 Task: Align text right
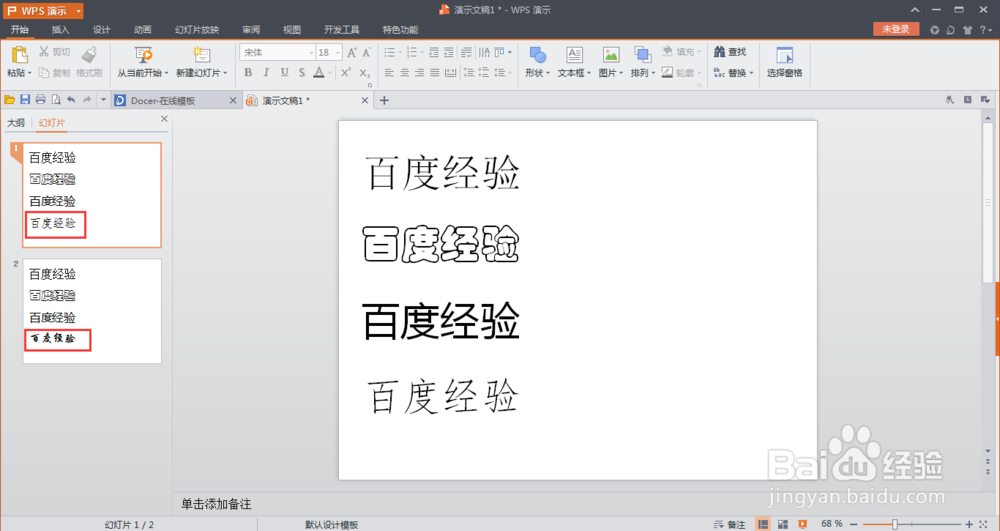pos(419,73)
